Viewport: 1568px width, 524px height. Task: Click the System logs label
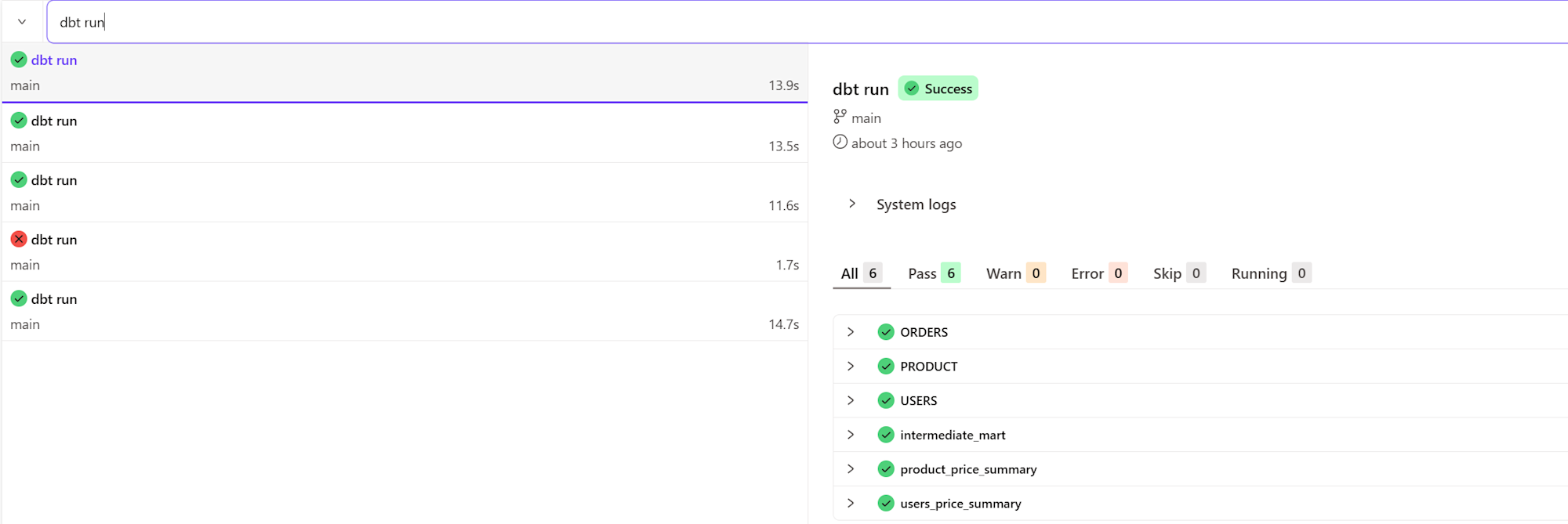[916, 204]
